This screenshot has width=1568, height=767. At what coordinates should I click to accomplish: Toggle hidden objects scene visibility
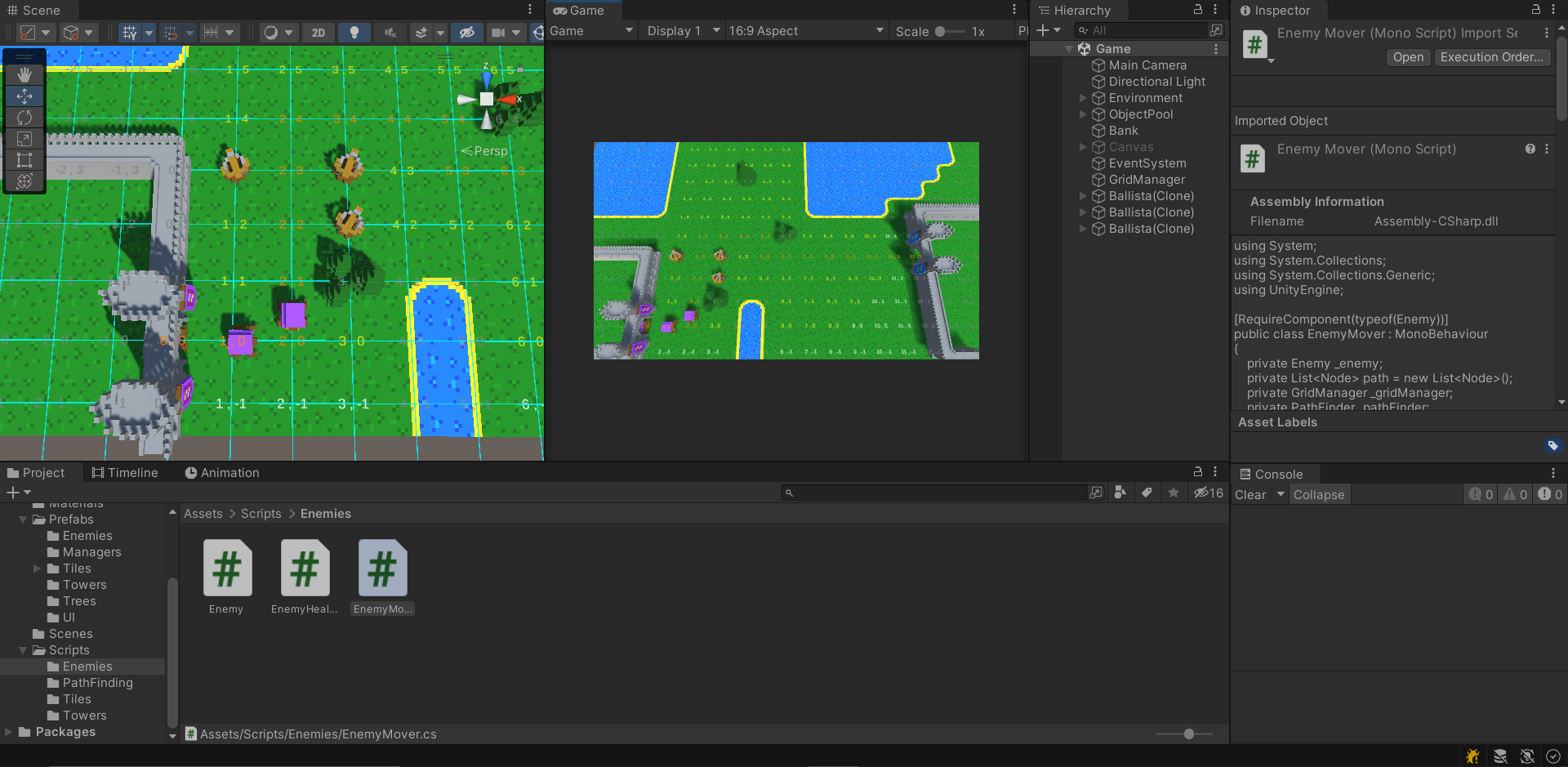click(x=467, y=33)
